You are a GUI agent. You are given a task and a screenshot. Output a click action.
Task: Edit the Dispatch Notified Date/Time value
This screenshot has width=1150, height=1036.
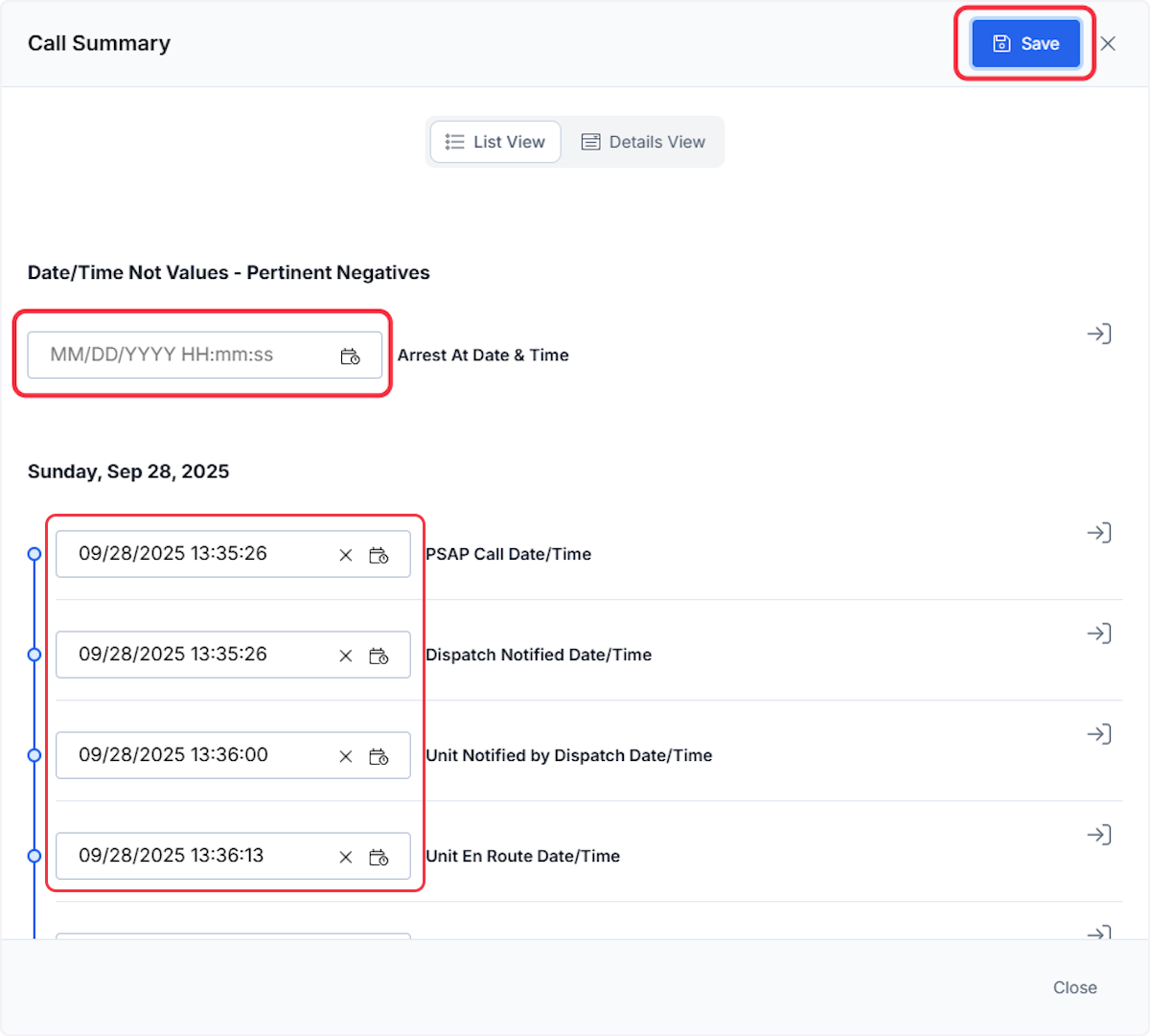point(233,655)
